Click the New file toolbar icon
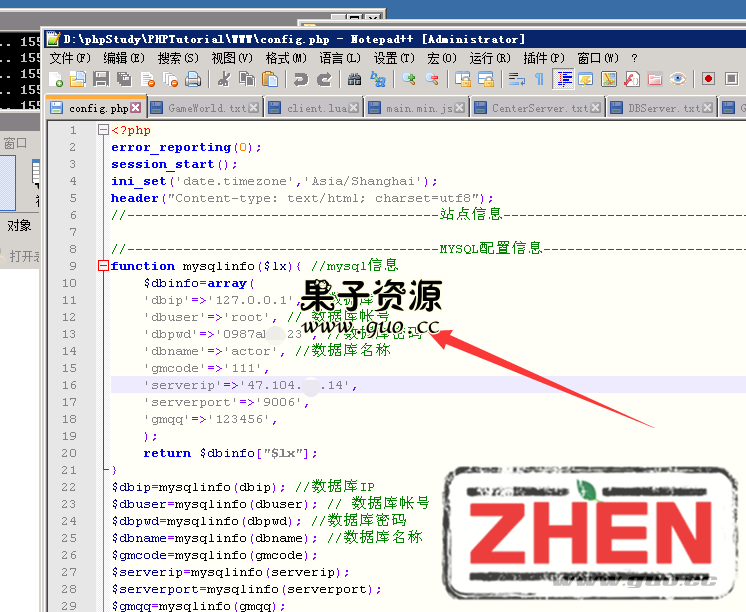746x612 pixels. point(57,79)
